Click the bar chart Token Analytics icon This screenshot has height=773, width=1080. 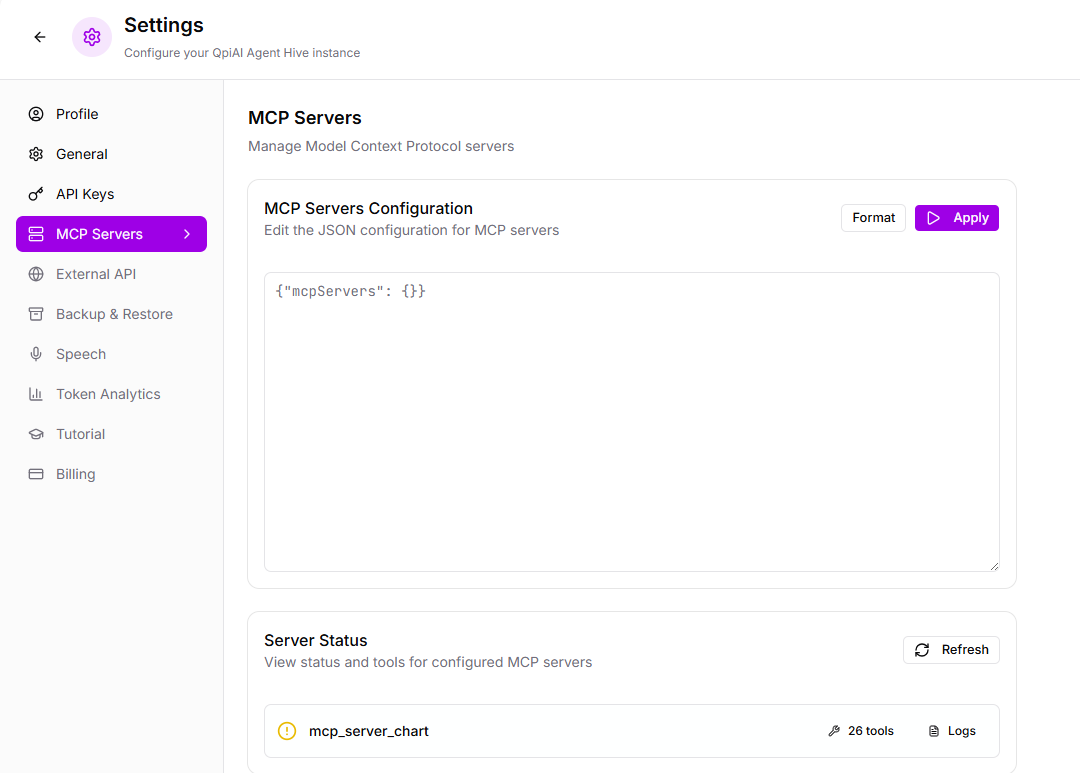click(x=36, y=394)
